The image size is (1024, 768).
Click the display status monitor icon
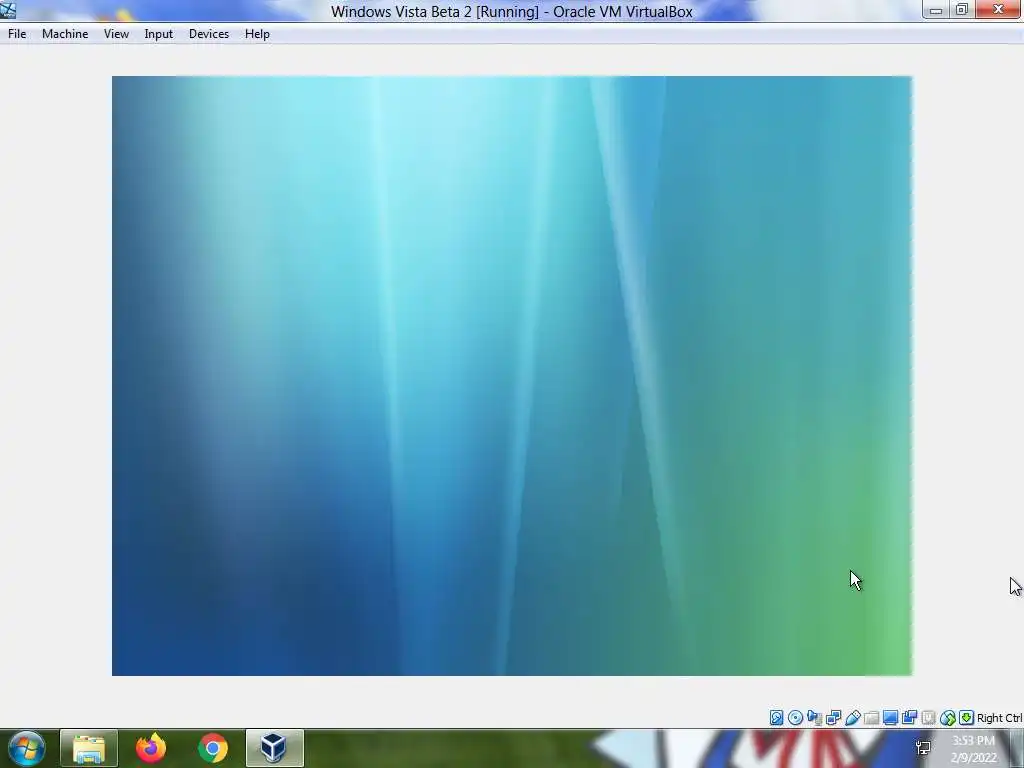click(890, 718)
